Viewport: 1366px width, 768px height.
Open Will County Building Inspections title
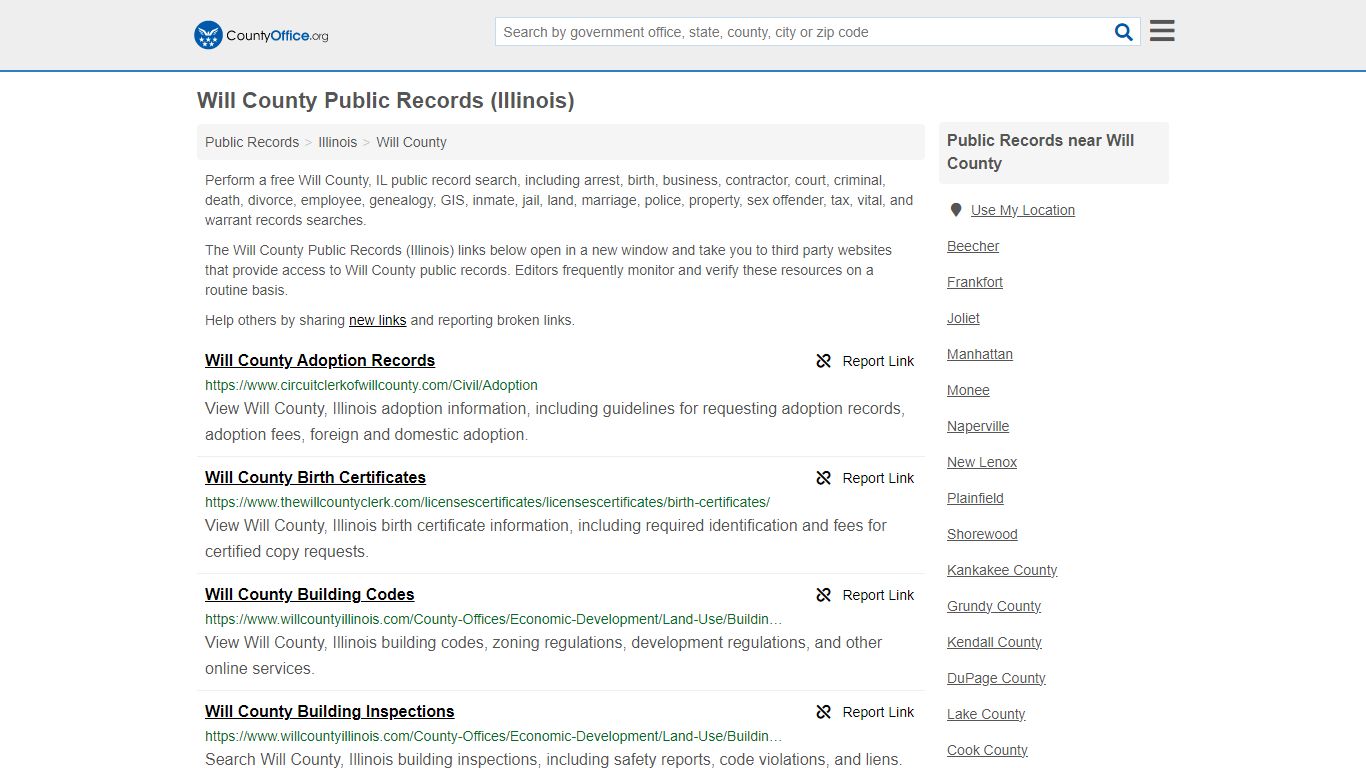pos(330,711)
